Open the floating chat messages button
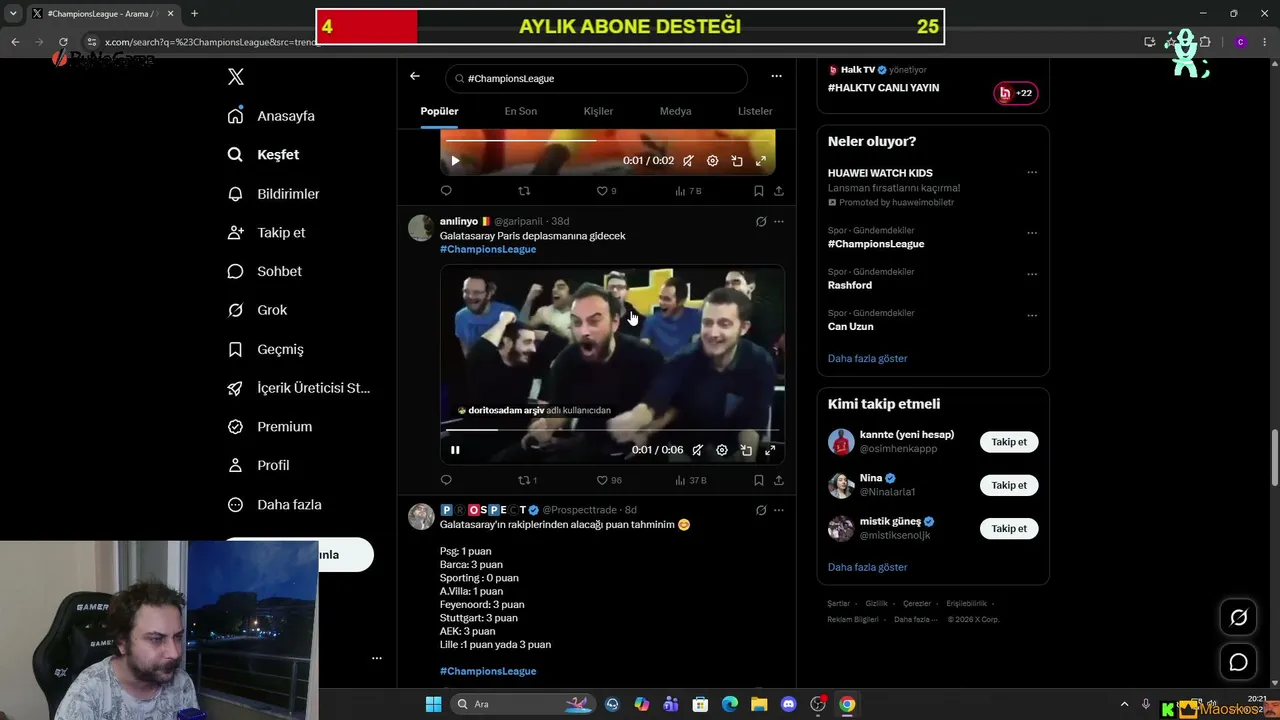This screenshot has height=720, width=1280. [1238, 662]
